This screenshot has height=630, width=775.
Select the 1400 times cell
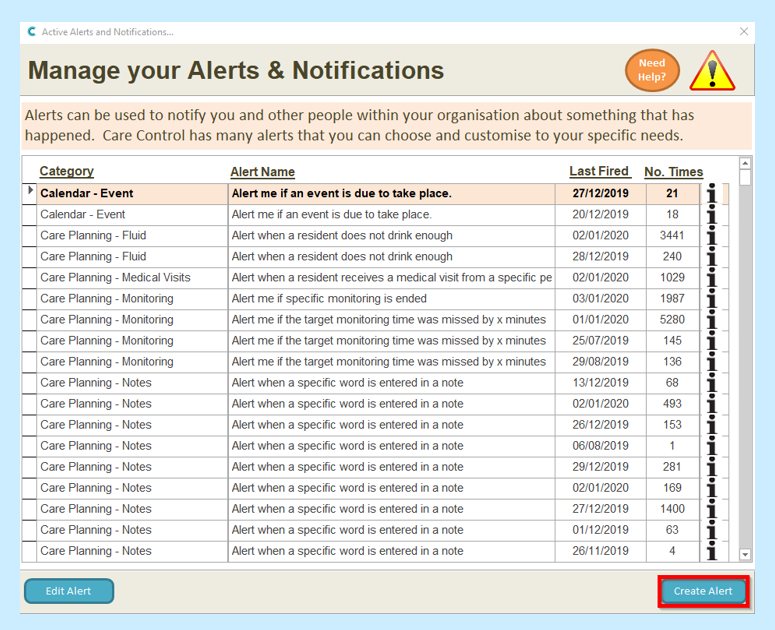click(673, 509)
